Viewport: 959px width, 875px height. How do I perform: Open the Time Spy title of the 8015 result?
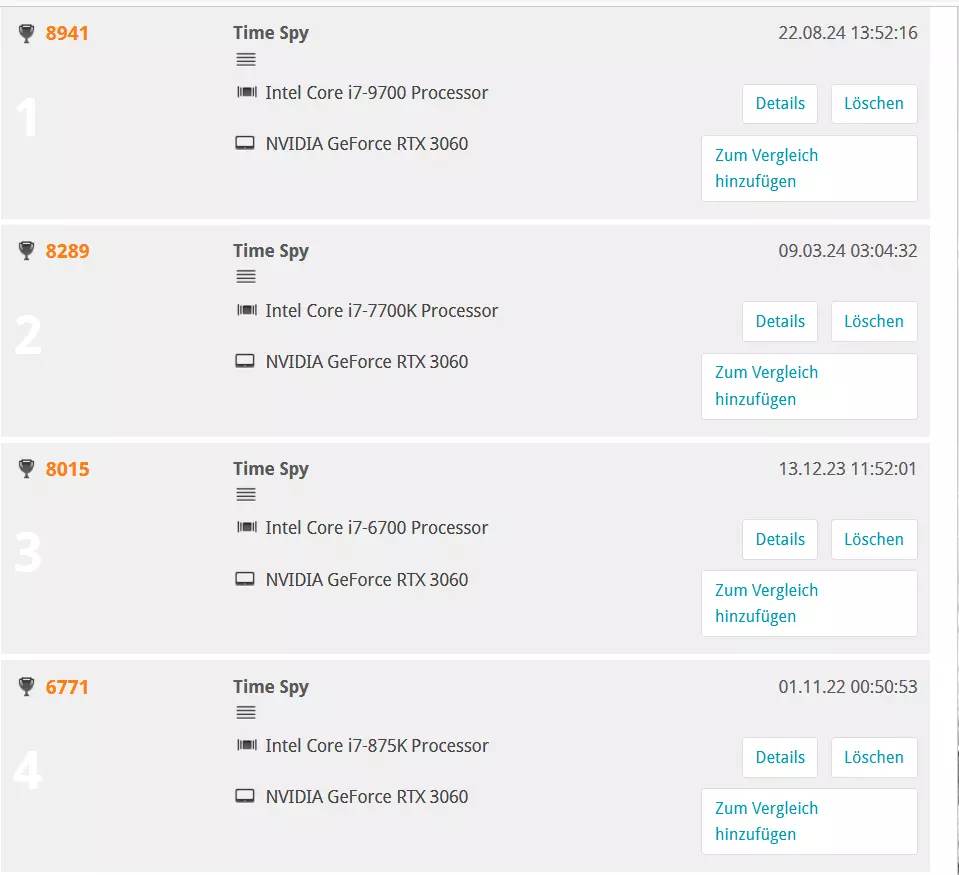[271, 469]
